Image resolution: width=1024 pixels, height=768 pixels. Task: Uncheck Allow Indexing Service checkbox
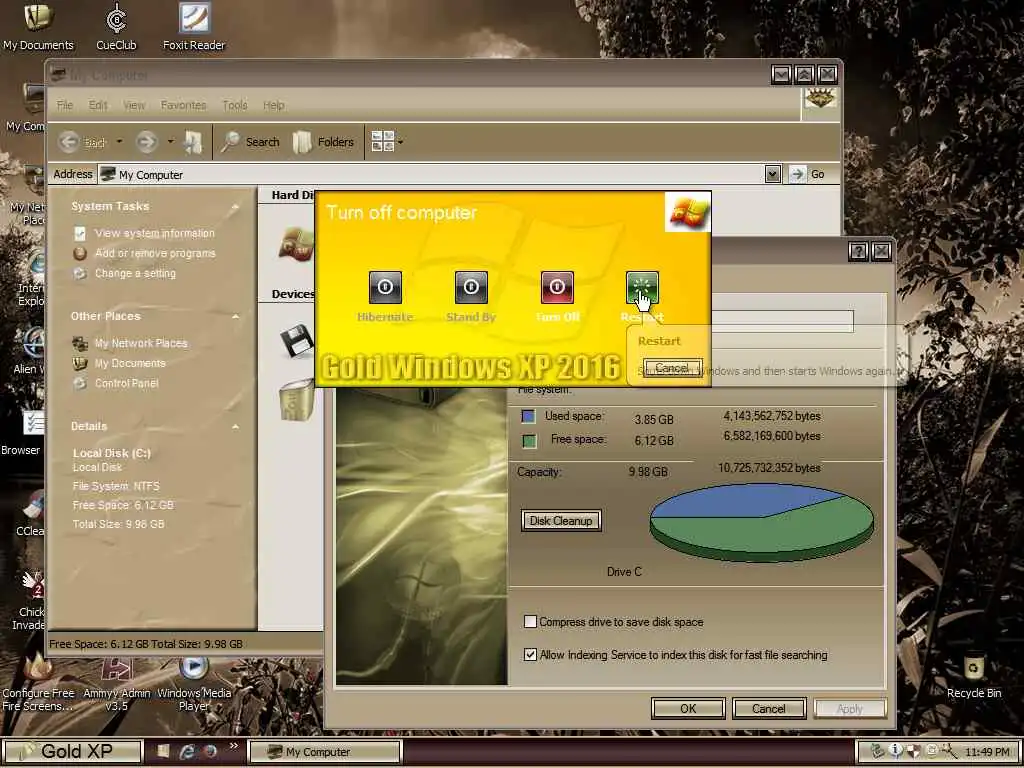[530, 654]
